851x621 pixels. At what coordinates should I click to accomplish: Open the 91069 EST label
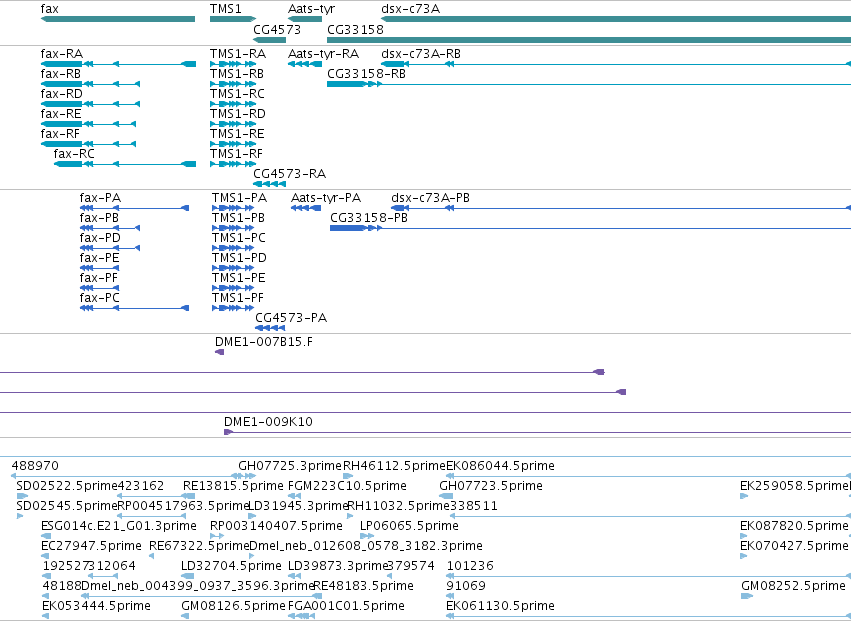(466, 586)
